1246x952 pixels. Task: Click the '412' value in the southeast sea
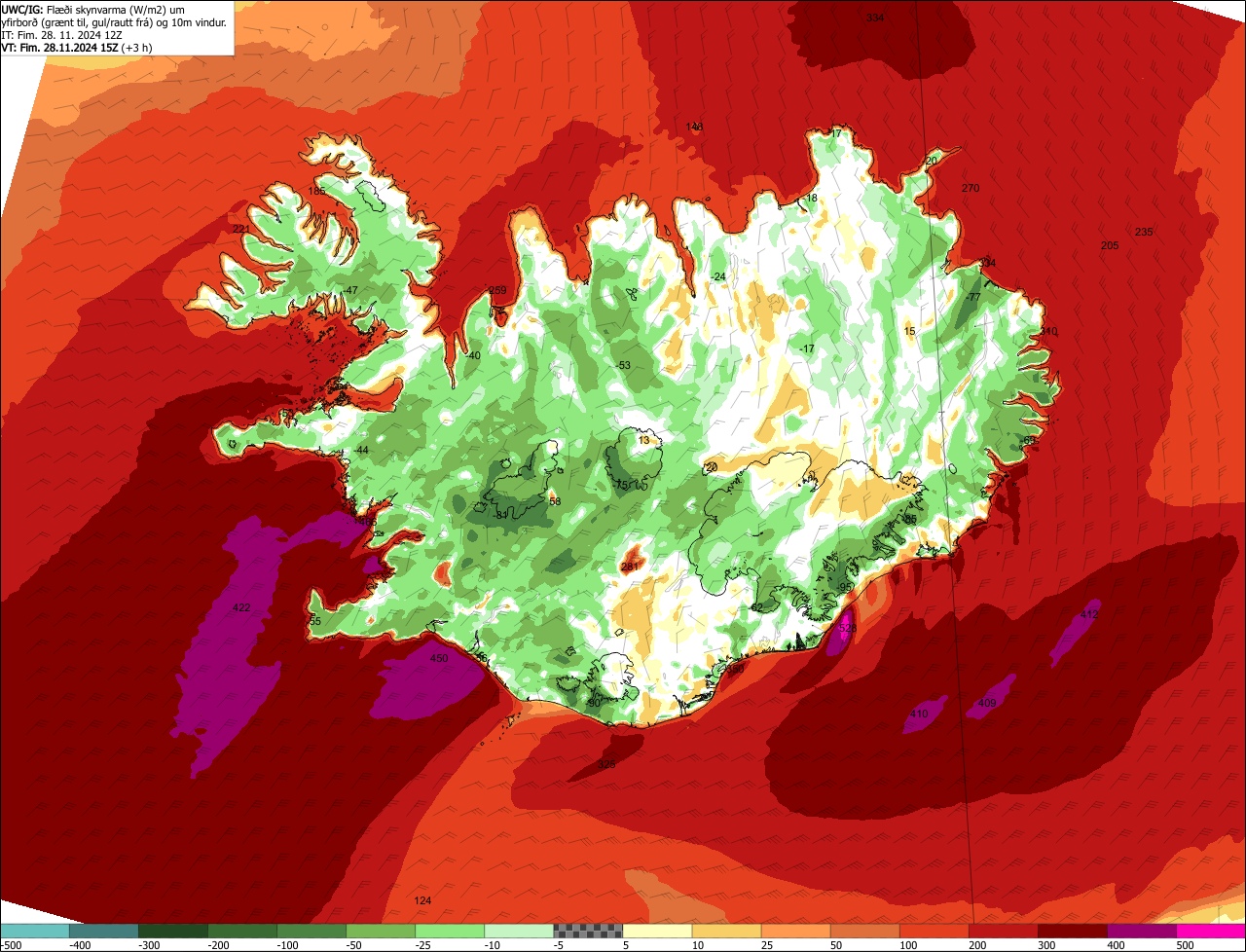(x=1089, y=614)
